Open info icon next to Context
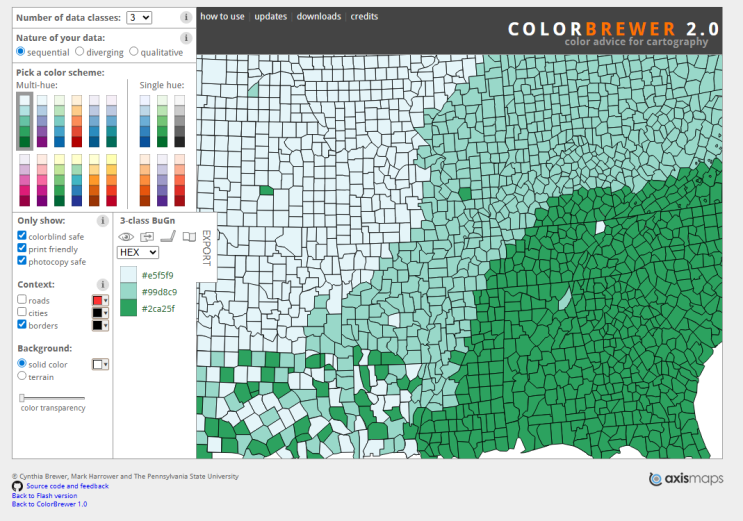This screenshot has height=521, width=743. 102,284
